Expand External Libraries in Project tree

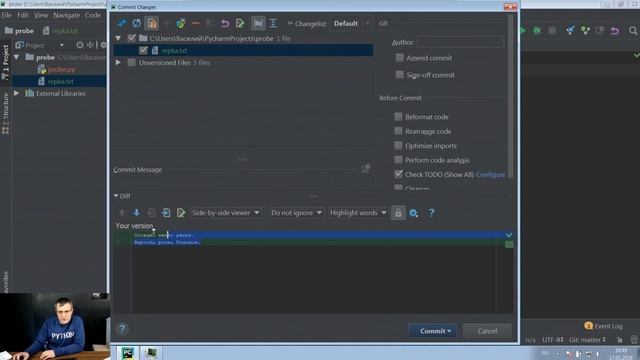[16, 93]
